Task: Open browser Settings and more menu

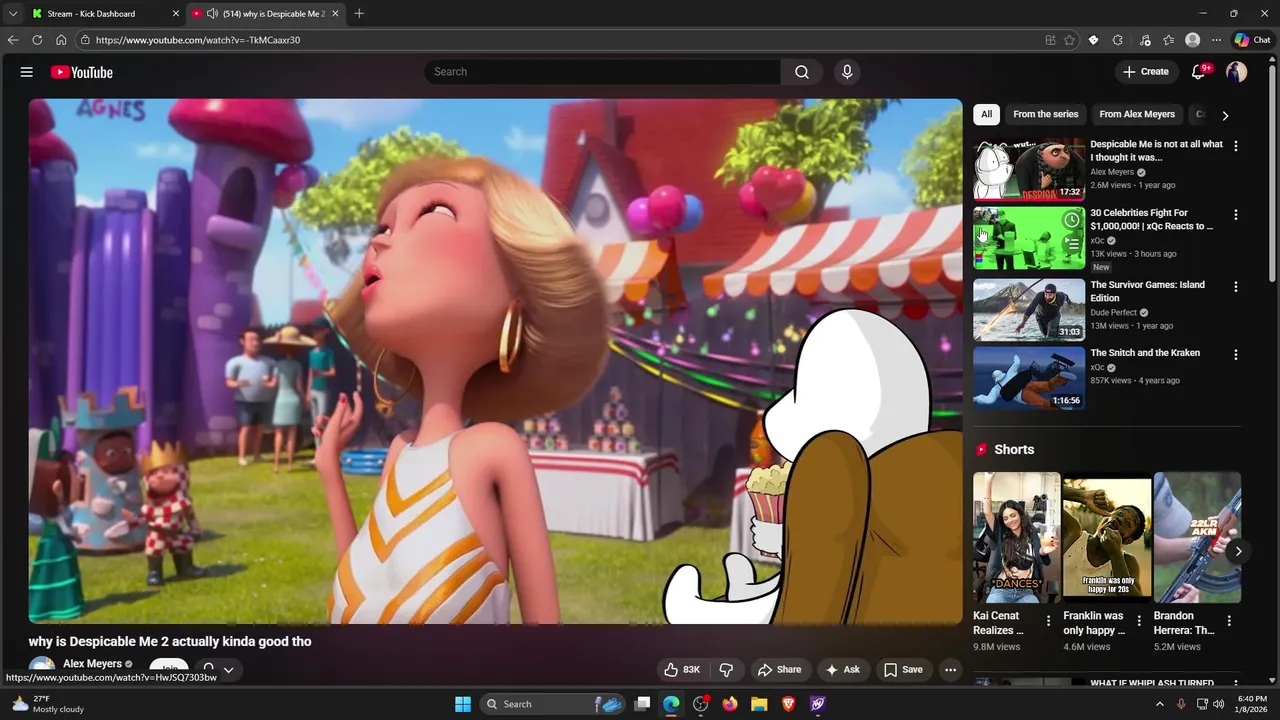Action: point(1217,40)
